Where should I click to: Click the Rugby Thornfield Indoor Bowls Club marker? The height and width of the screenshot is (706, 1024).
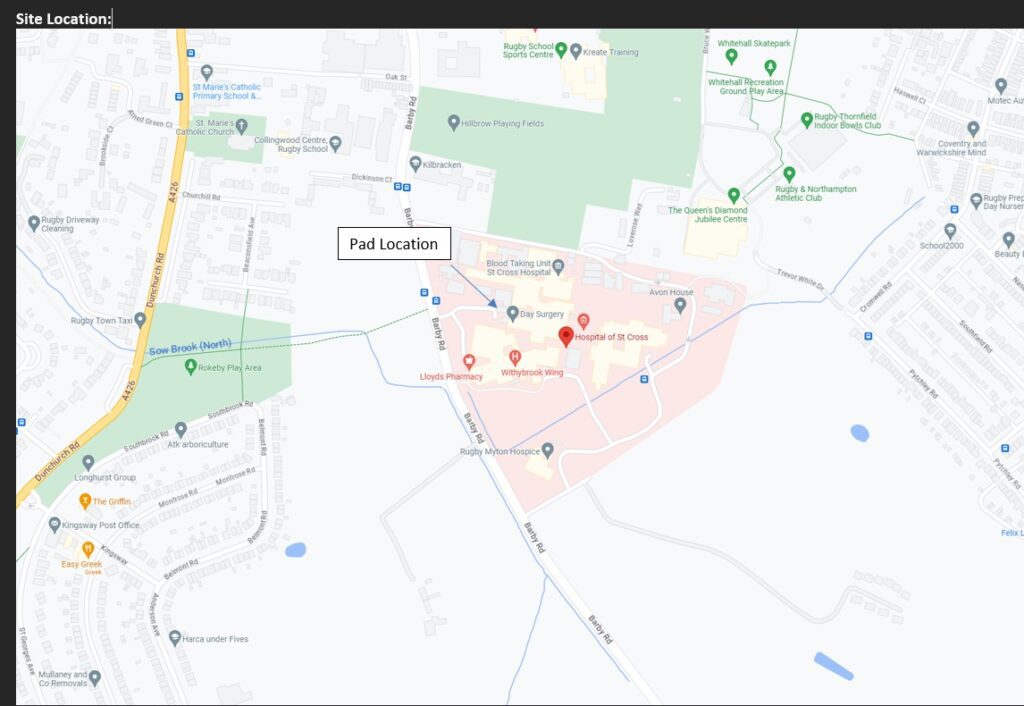[x=807, y=120]
